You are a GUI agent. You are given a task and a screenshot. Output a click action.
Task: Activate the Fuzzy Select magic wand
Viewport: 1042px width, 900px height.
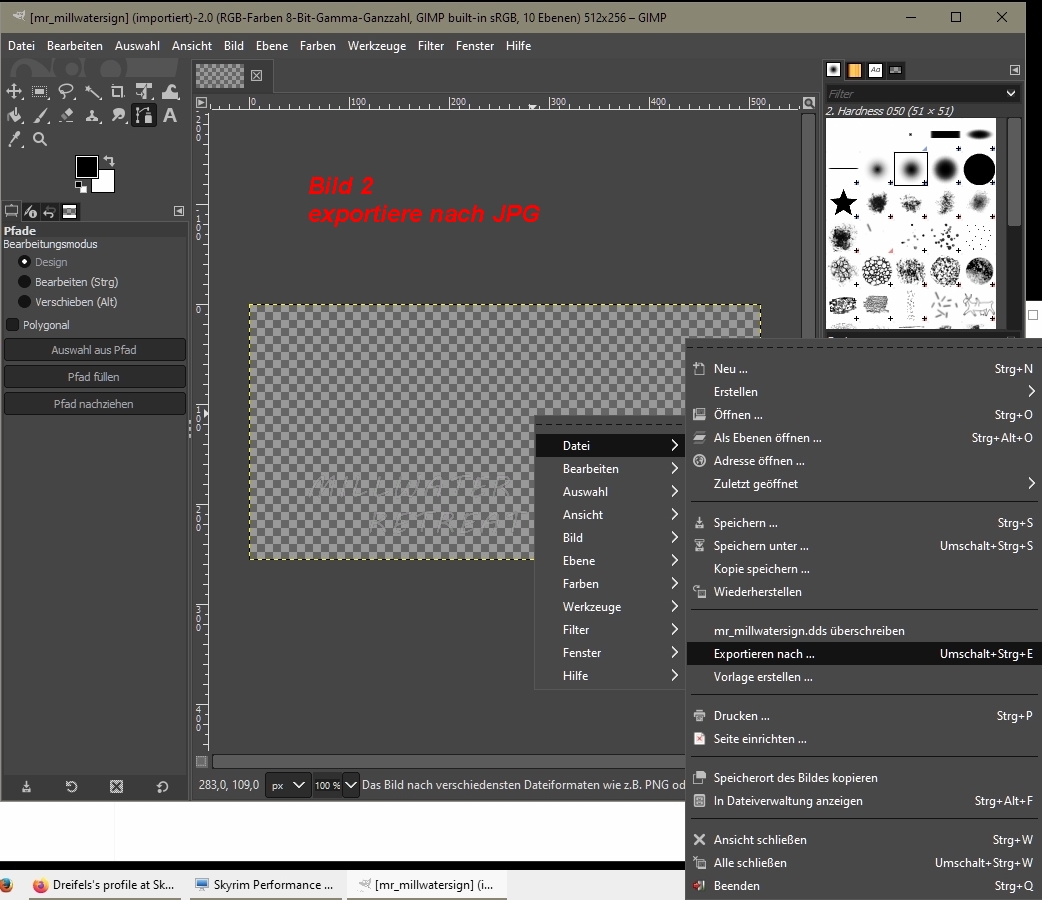coord(93,92)
